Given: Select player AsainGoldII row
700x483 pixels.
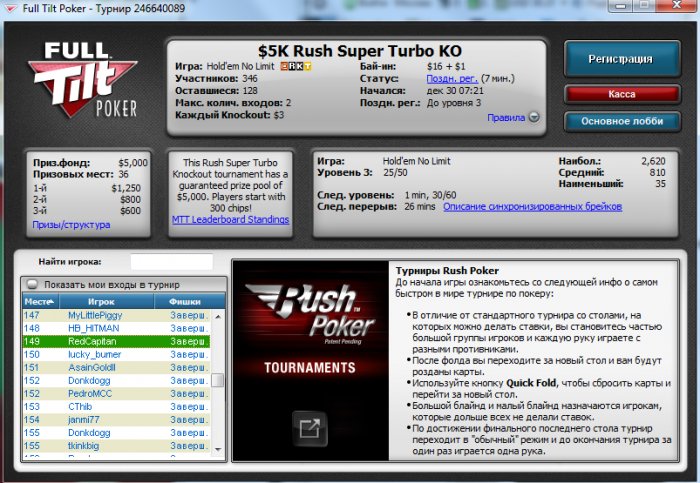Looking at the screenshot, I should tap(116, 367).
